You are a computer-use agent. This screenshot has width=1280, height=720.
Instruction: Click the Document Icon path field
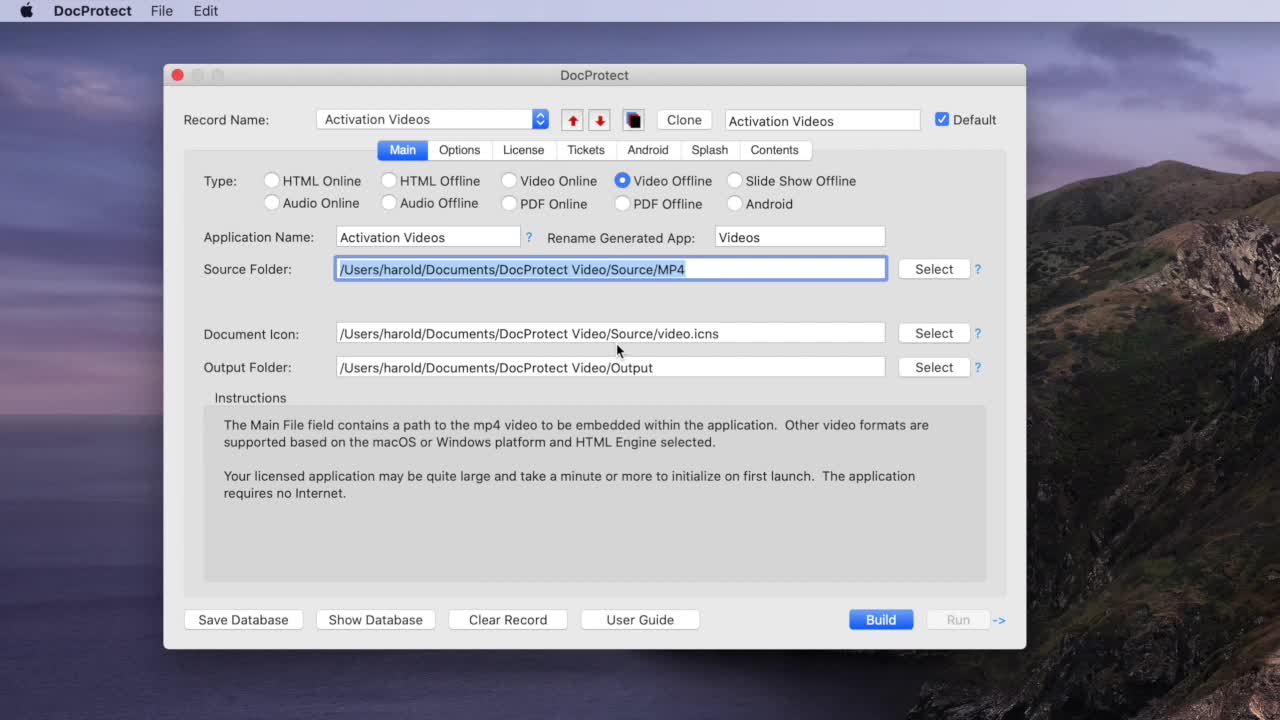point(611,333)
